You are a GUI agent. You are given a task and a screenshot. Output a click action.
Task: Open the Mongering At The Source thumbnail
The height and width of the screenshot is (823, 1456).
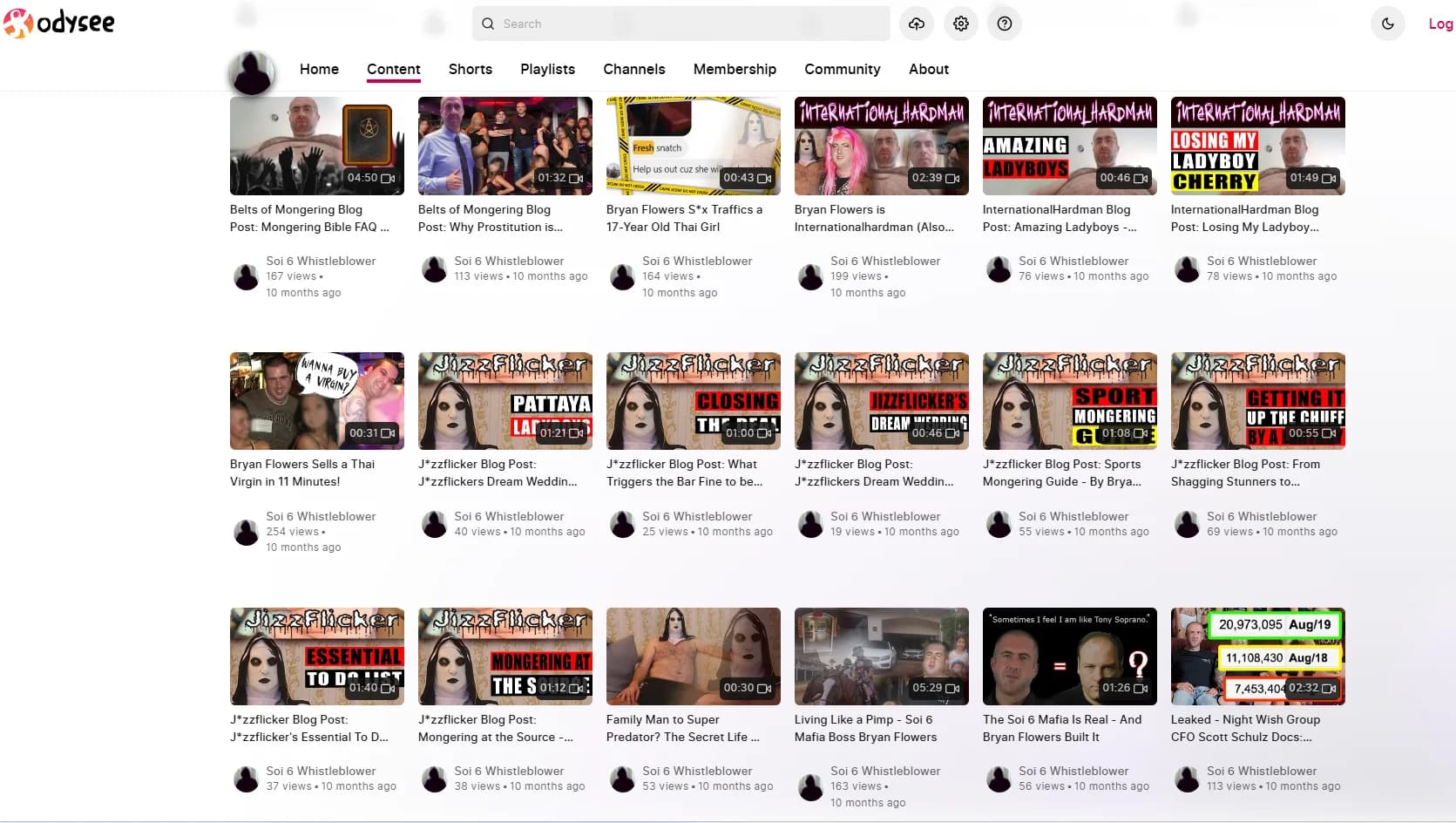click(x=505, y=656)
